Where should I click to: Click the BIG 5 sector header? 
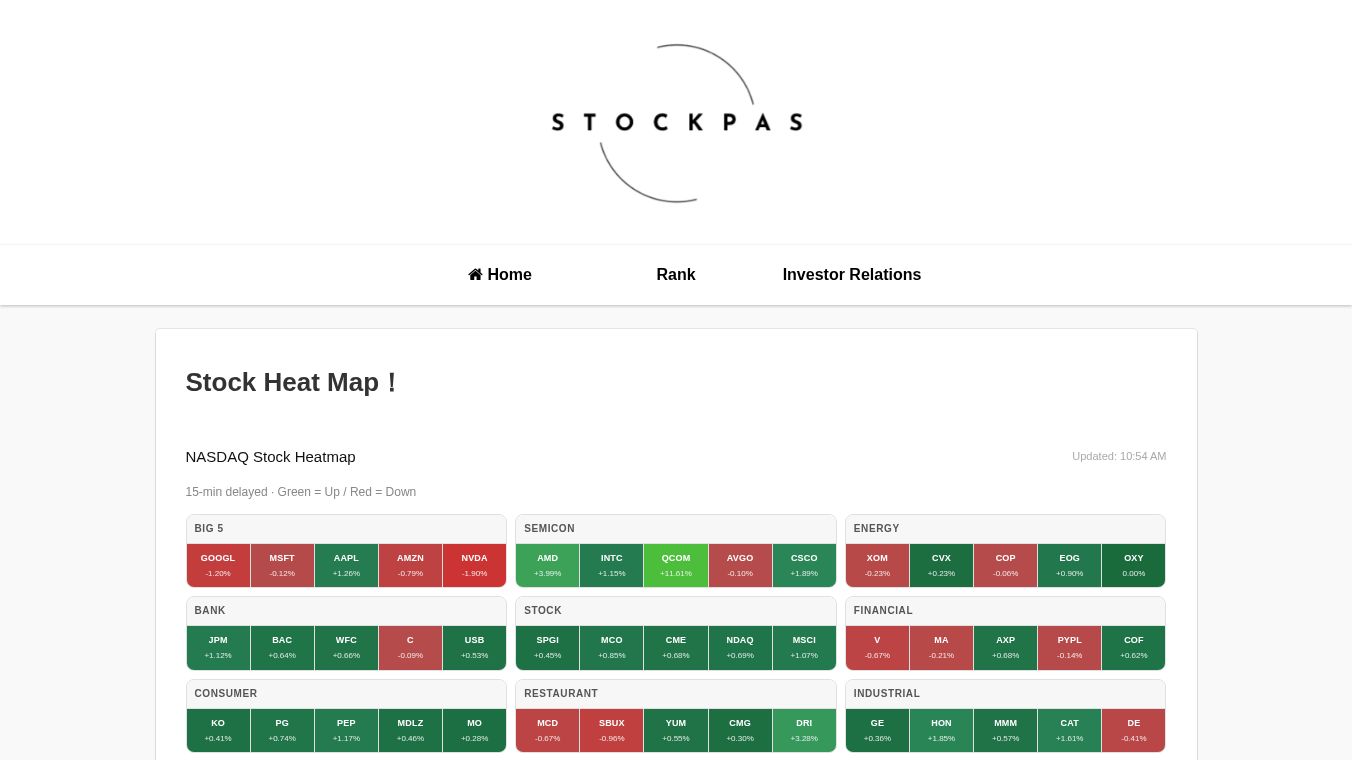(346, 529)
